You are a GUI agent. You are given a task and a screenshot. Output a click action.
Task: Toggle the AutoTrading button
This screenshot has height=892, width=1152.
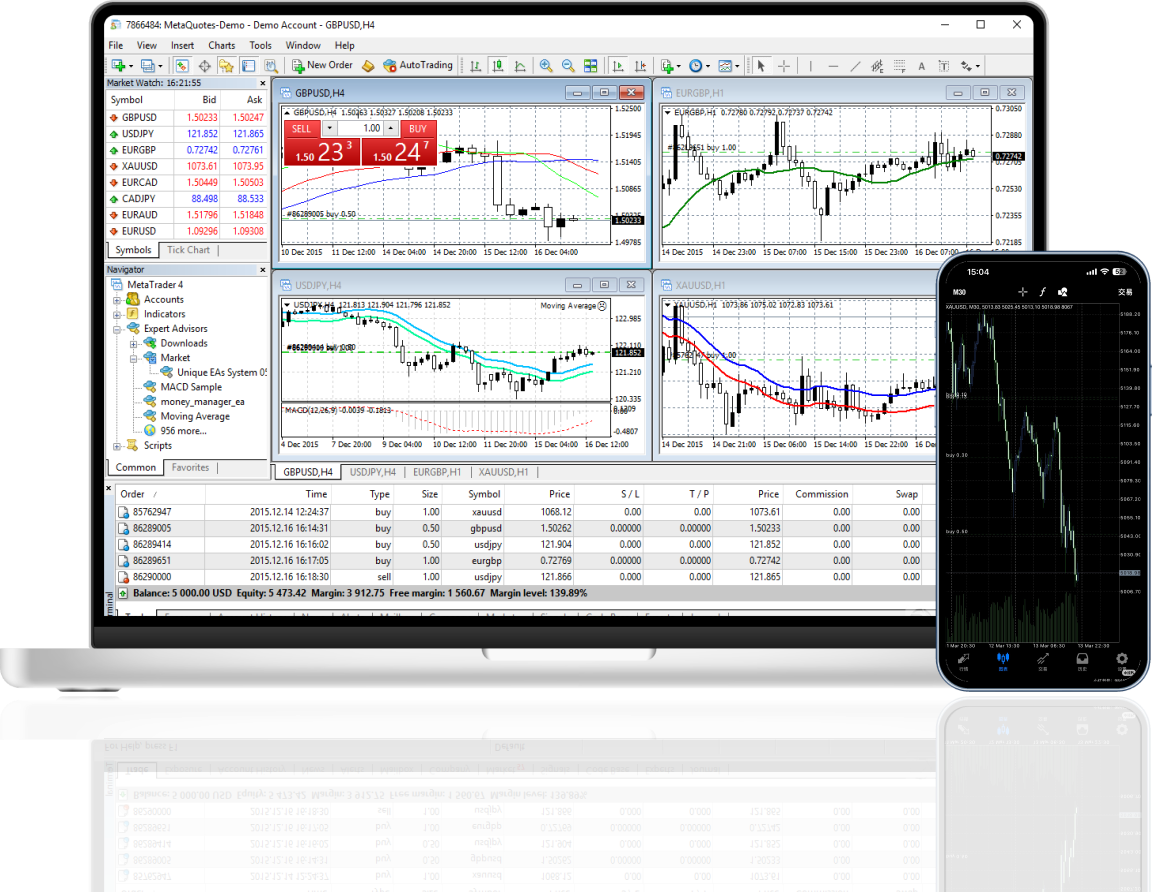(418, 65)
